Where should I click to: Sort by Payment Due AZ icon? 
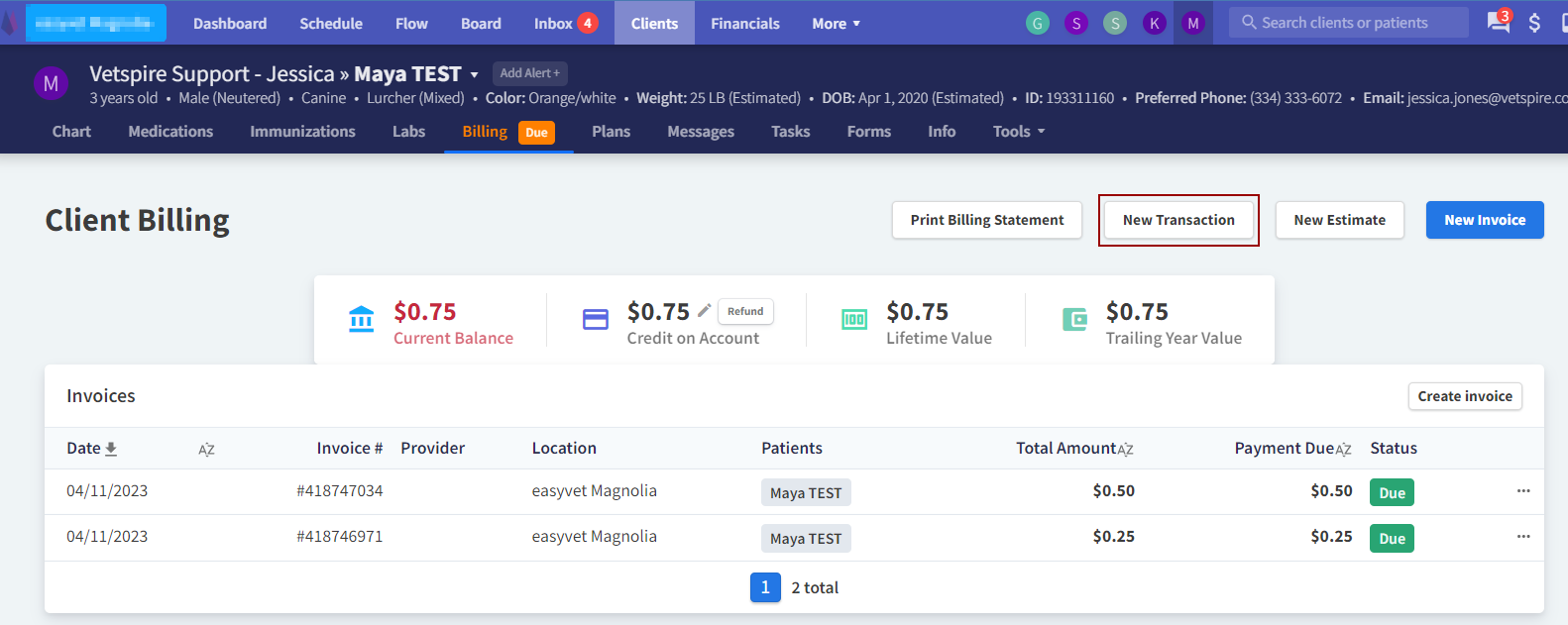point(1343,450)
